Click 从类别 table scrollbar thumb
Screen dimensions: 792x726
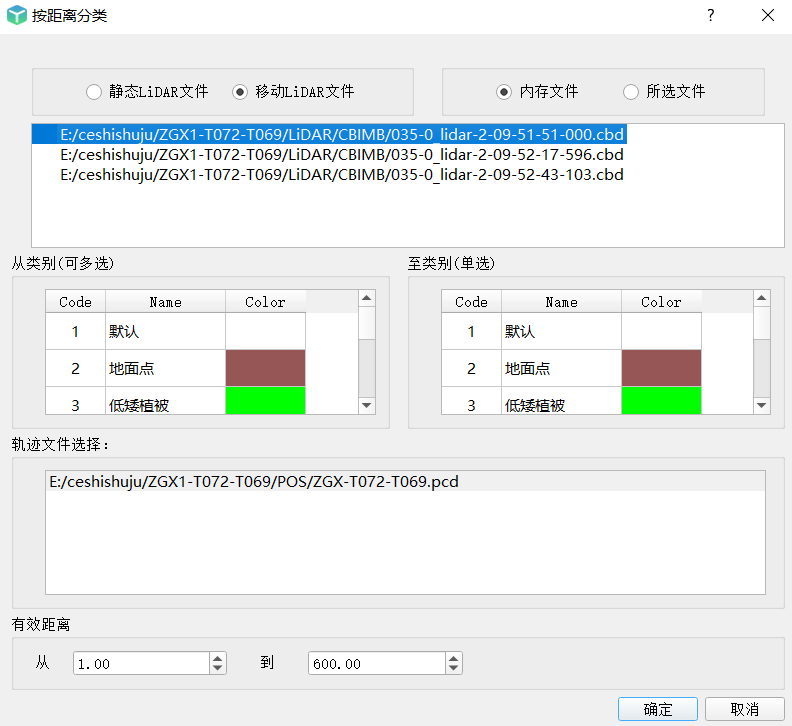pyautogui.click(x=367, y=323)
